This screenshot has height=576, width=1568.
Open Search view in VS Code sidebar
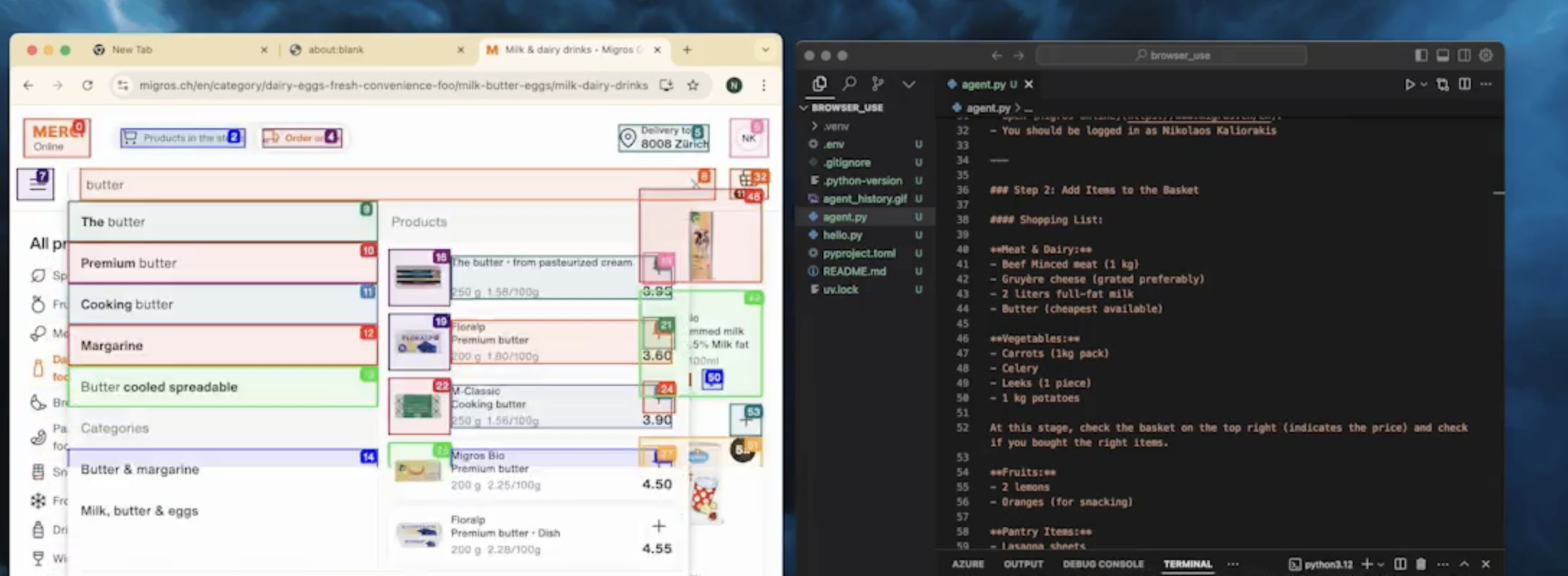click(850, 84)
